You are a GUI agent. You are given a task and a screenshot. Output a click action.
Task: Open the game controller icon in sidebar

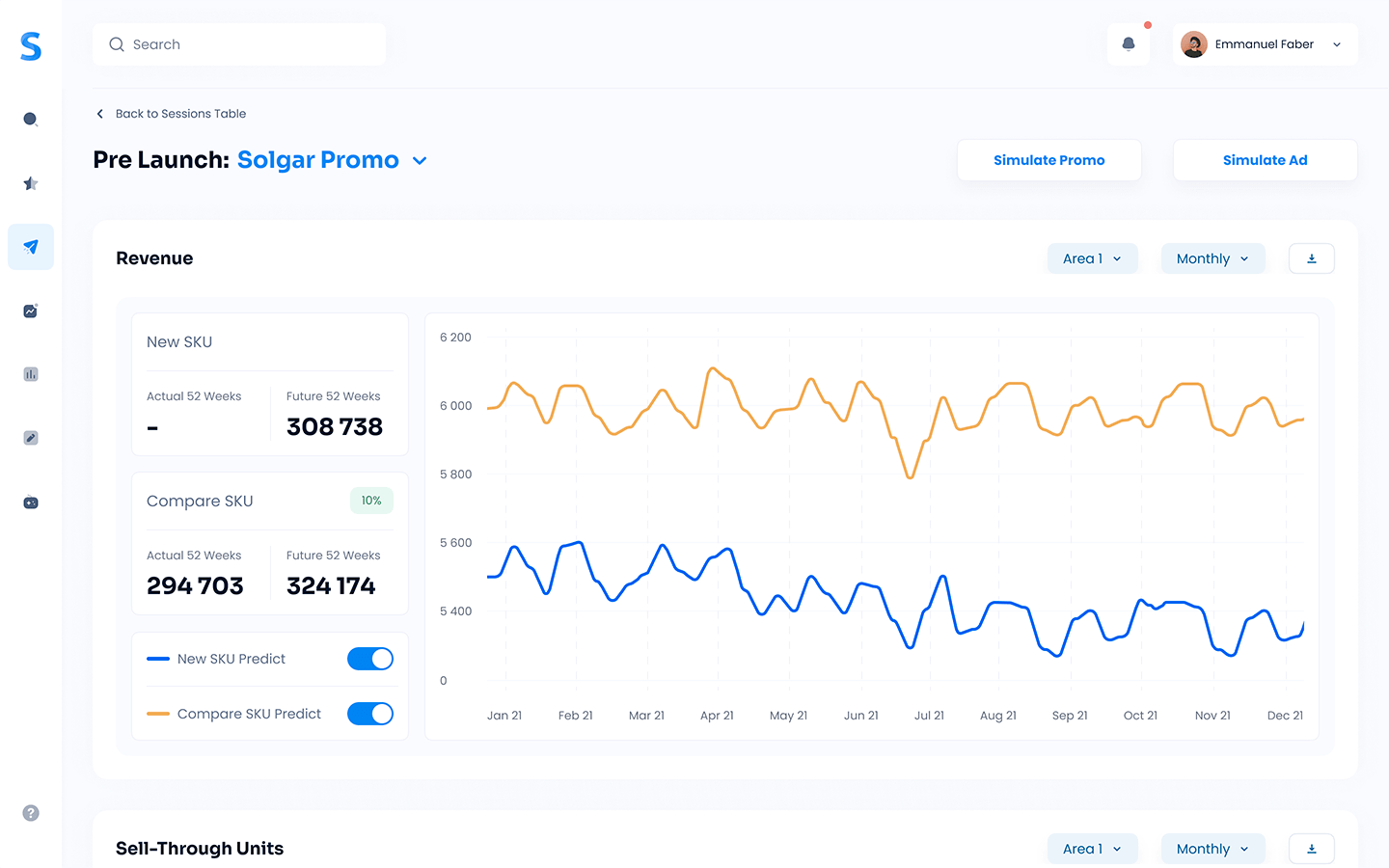tap(31, 502)
